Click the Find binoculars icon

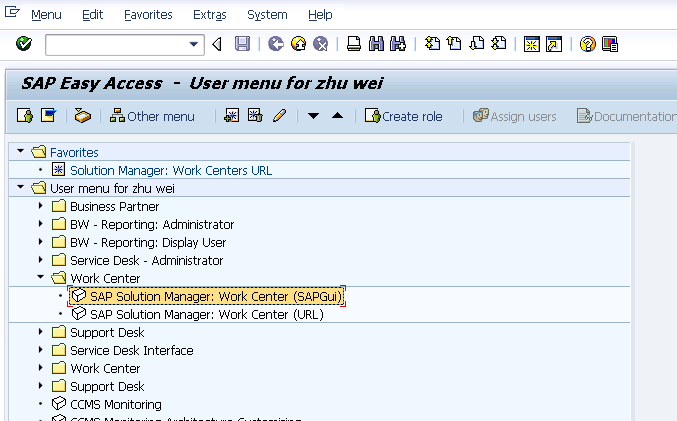coord(376,44)
